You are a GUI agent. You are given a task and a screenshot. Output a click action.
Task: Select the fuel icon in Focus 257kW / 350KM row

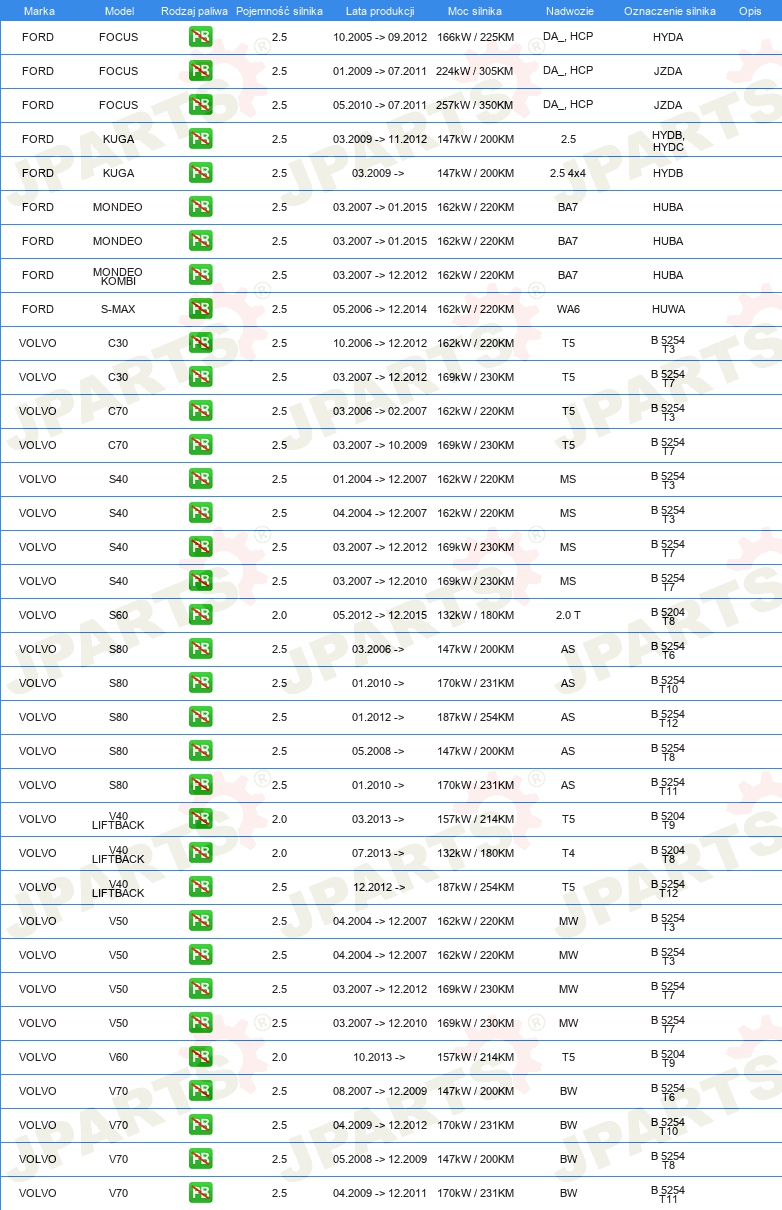201,105
